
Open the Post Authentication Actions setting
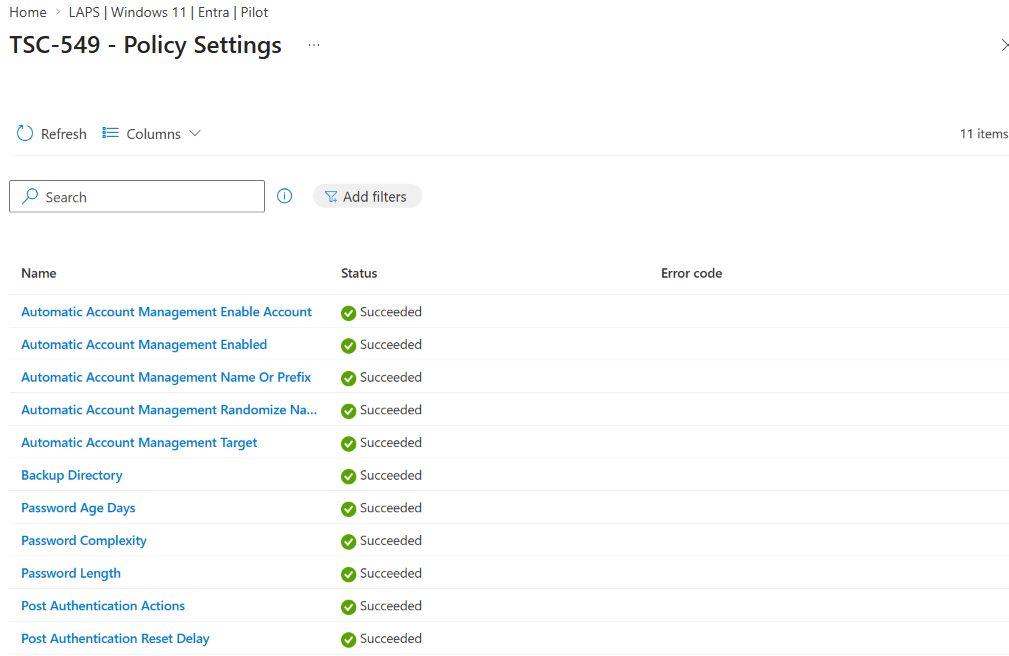coord(103,606)
